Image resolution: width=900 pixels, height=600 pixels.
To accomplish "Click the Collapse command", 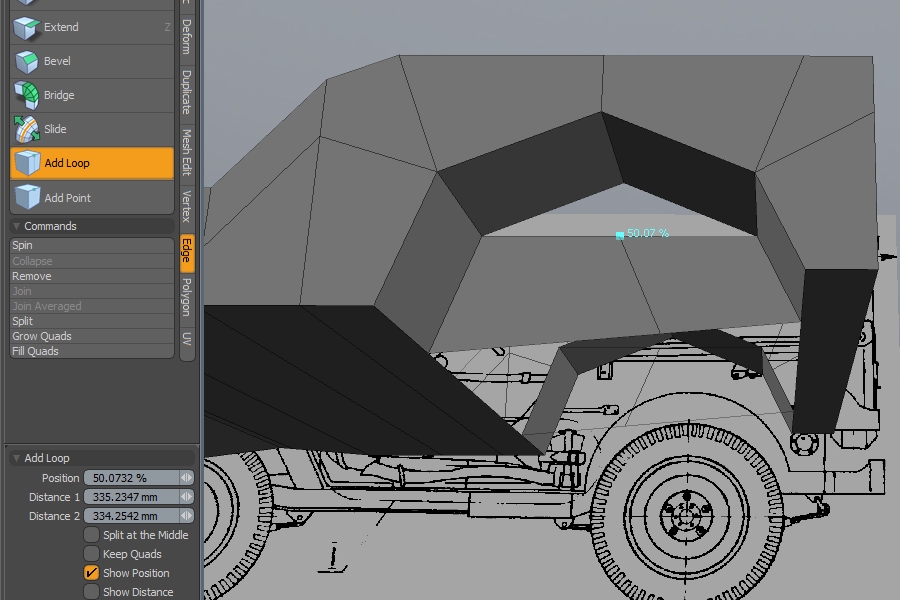I will pos(92,261).
